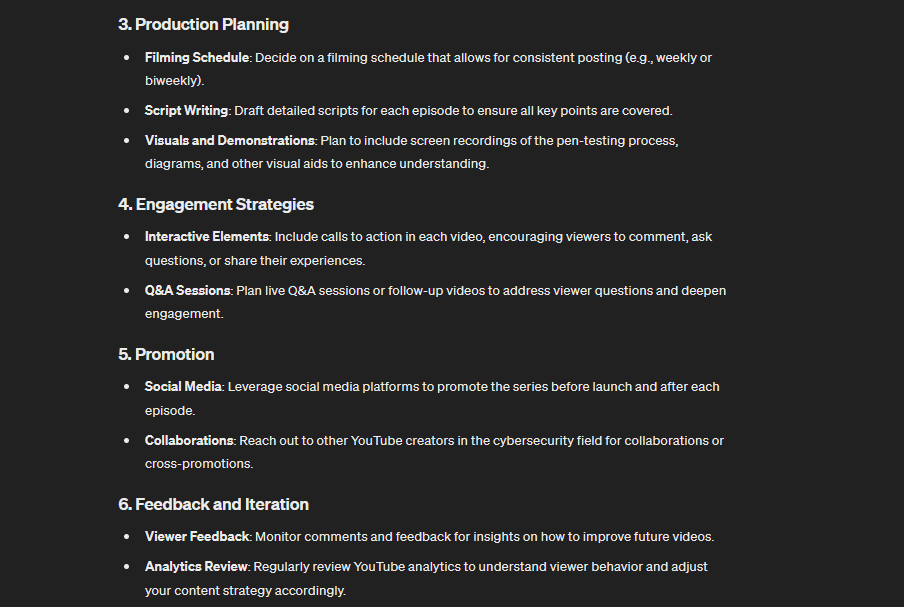The height and width of the screenshot is (607, 904).
Task: Click the 'Filming Schedule' bold label
Action: pos(197,58)
